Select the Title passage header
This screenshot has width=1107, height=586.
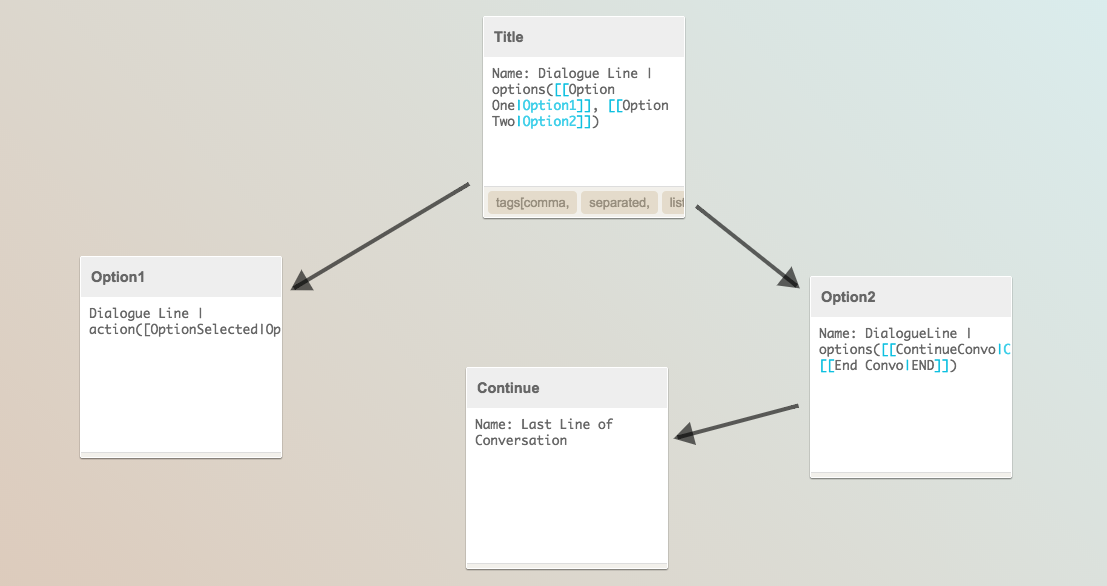pos(584,37)
